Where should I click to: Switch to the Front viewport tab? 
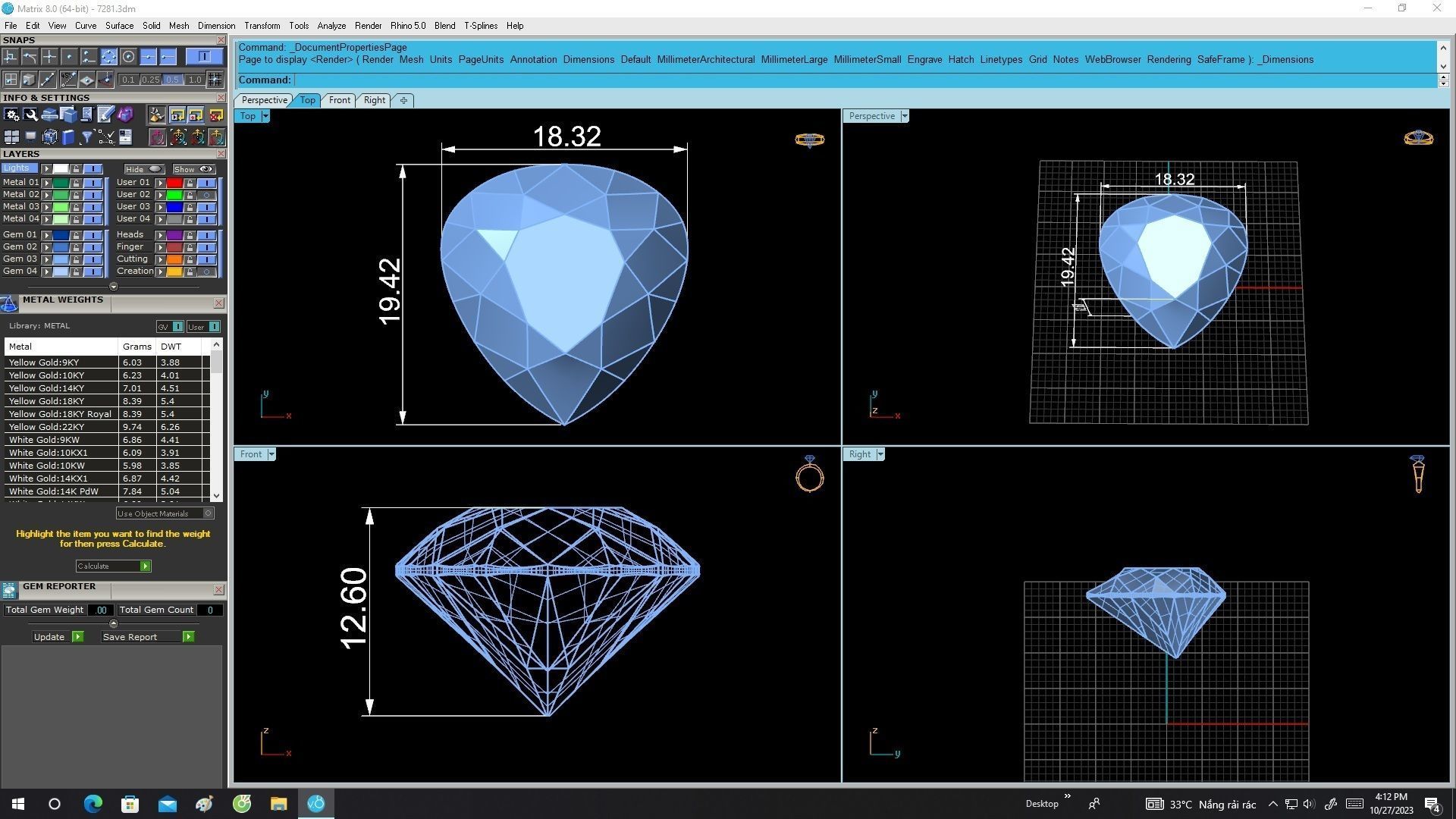[339, 100]
